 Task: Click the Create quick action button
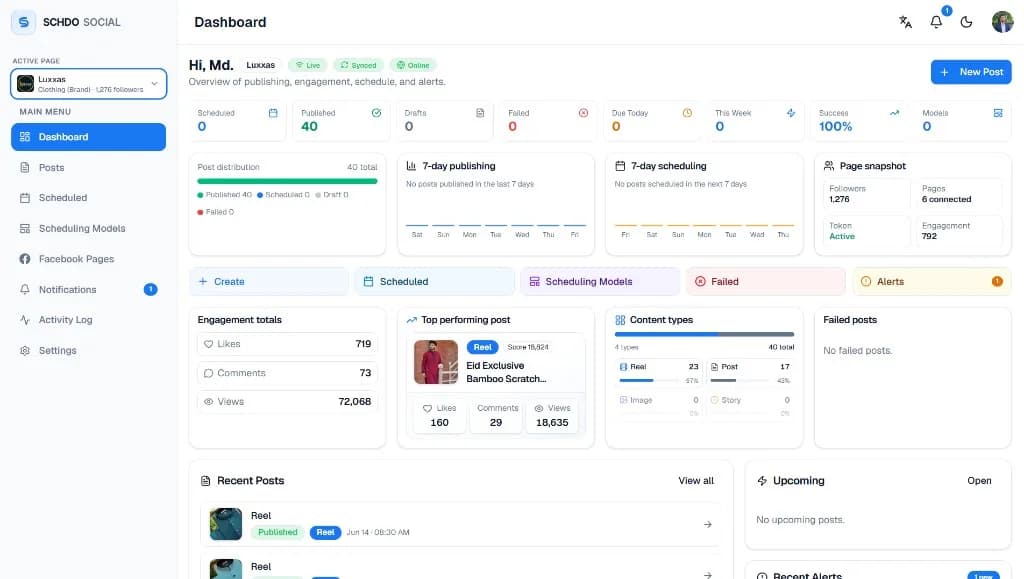pyautogui.click(x=269, y=281)
